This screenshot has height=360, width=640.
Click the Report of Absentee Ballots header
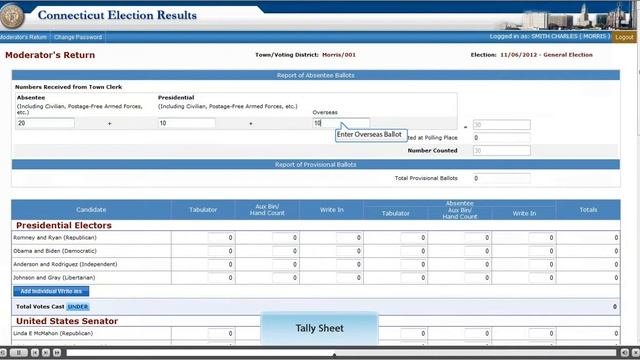pos(316,75)
